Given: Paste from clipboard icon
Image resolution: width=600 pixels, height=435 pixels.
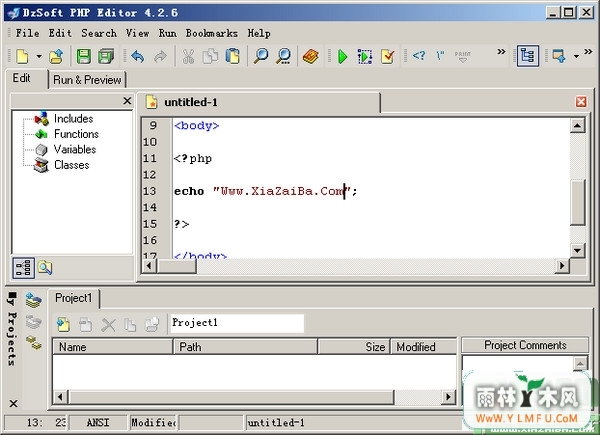Looking at the screenshot, I should [x=232, y=56].
